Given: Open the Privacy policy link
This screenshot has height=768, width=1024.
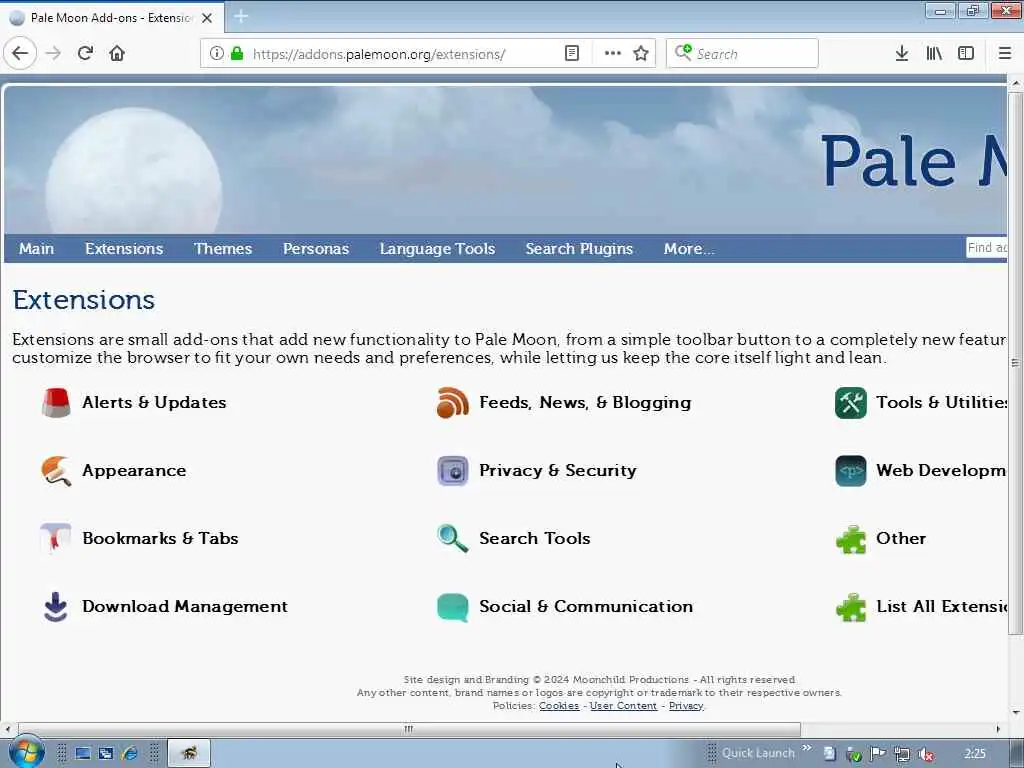Looking at the screenshot, I should pos(686,706).
